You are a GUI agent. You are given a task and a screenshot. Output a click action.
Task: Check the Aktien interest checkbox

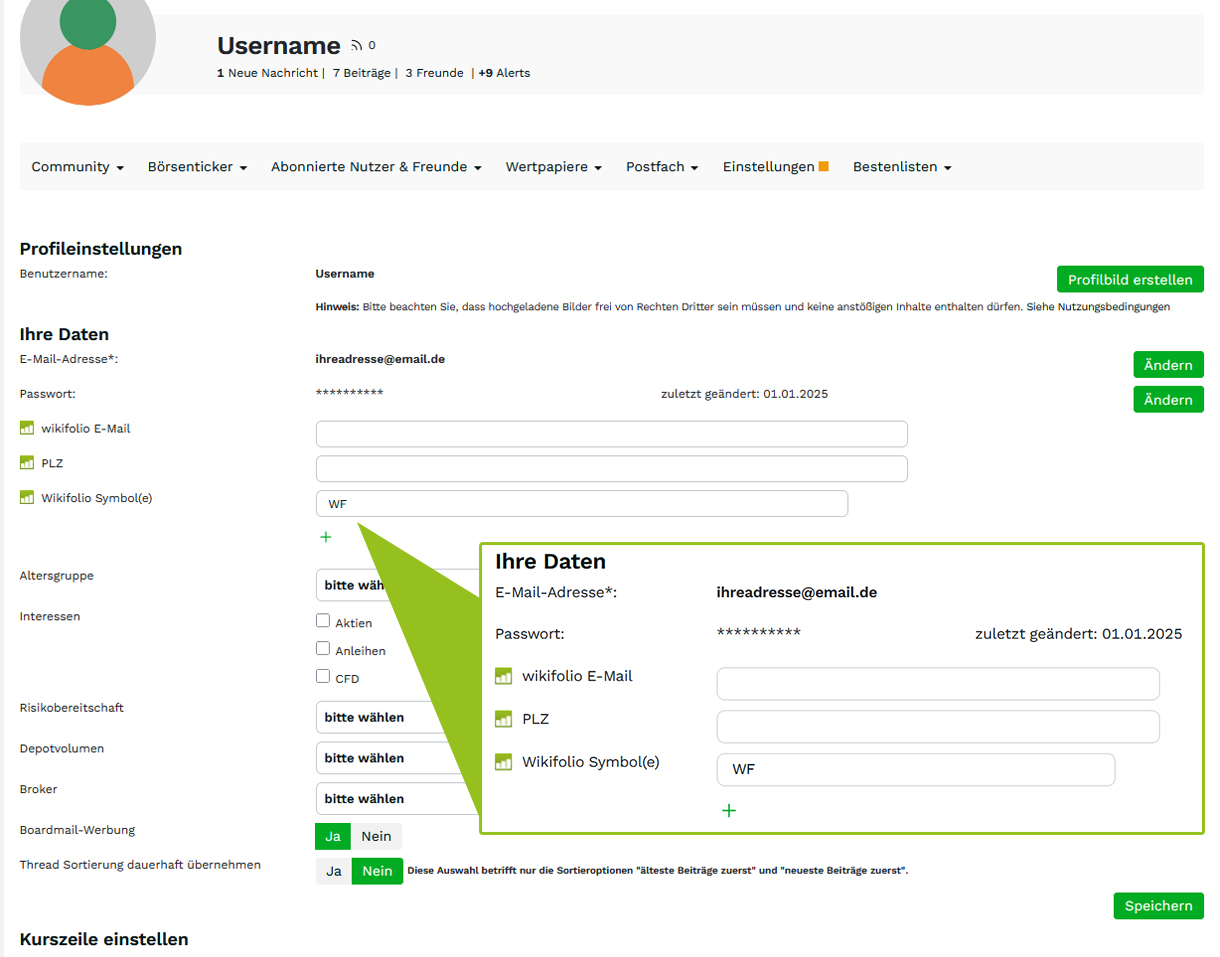click(323, 621)
